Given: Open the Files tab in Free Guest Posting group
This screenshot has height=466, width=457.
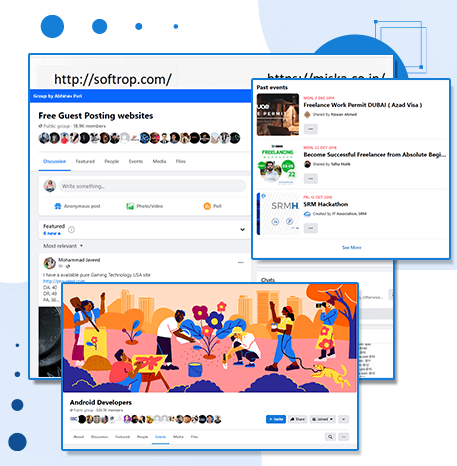Looking at the screenshot, I should [181, 161].
